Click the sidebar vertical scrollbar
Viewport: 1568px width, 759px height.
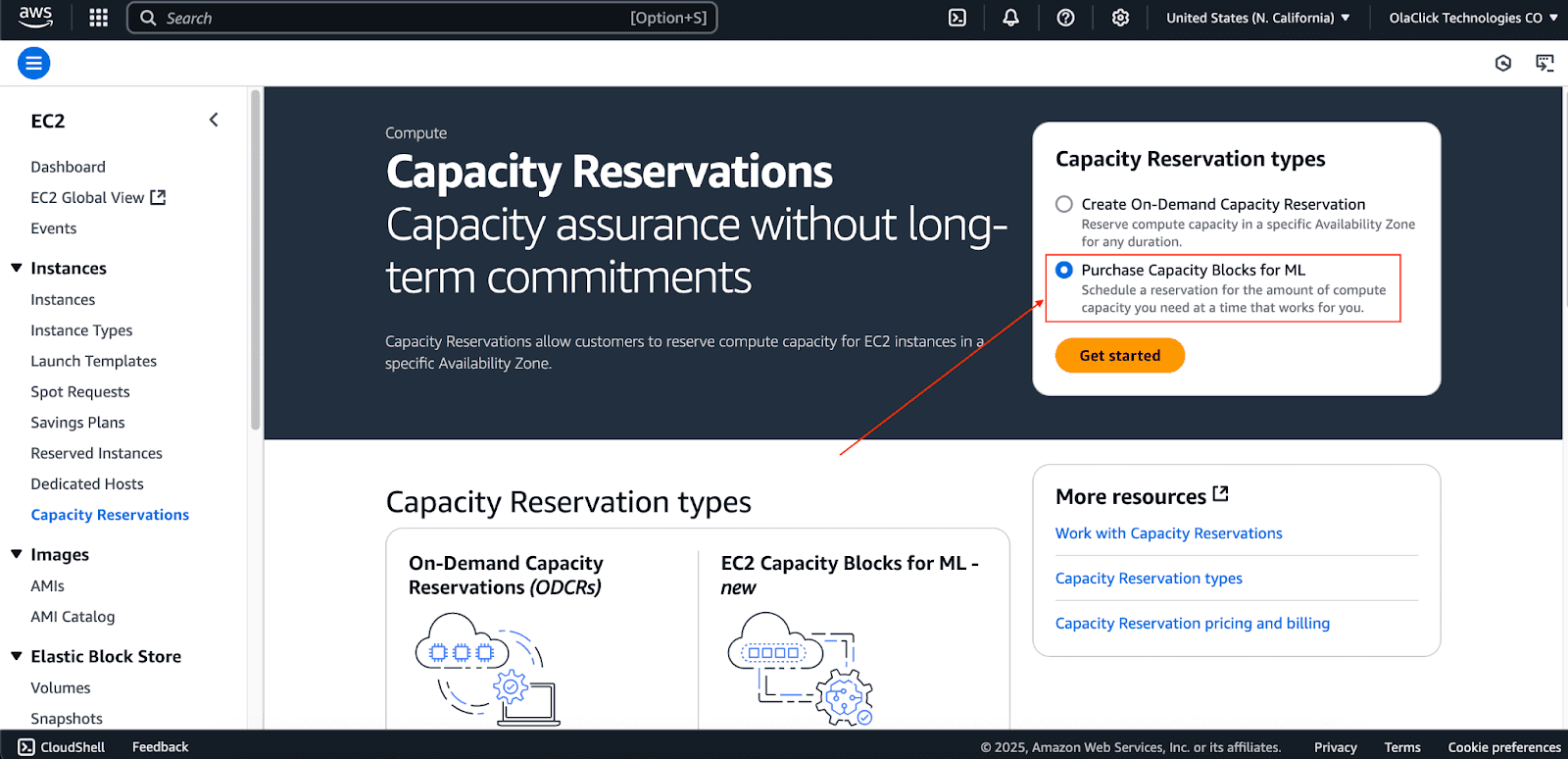coord(256,260)
